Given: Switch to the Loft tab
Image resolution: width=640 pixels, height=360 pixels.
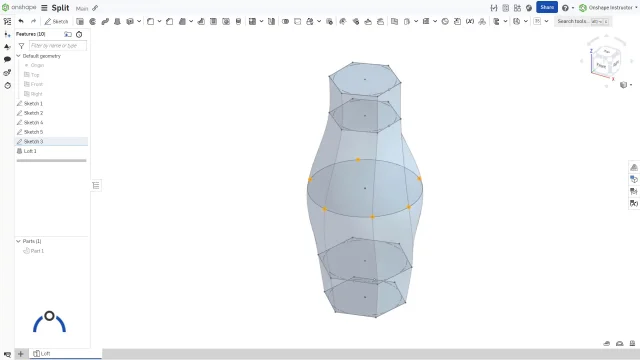Looking at the screenshot, I should click(x=65, y=353).
